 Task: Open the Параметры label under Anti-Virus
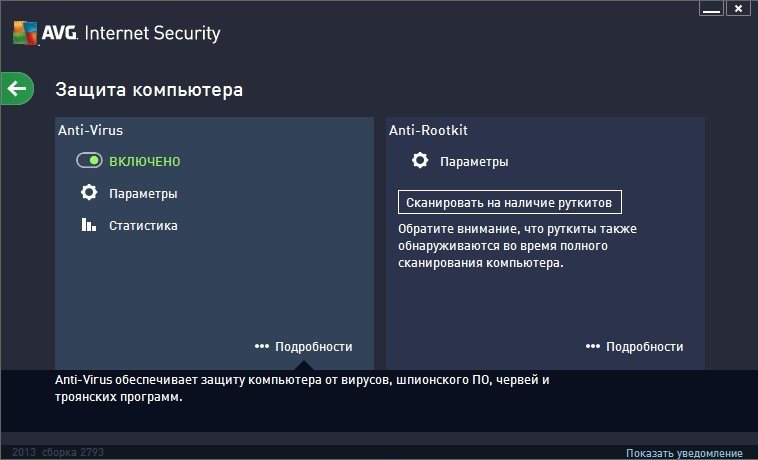pos(143,193)
